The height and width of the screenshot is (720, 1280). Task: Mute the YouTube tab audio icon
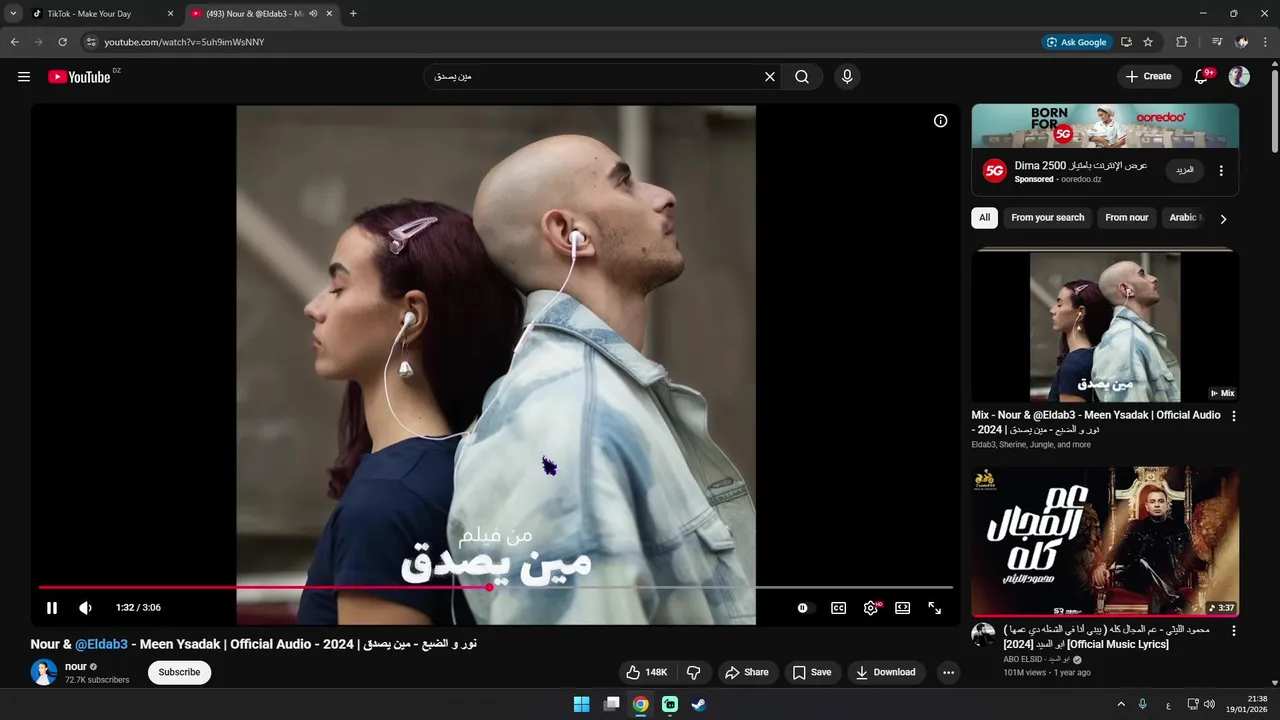click(x=313, y=14)
